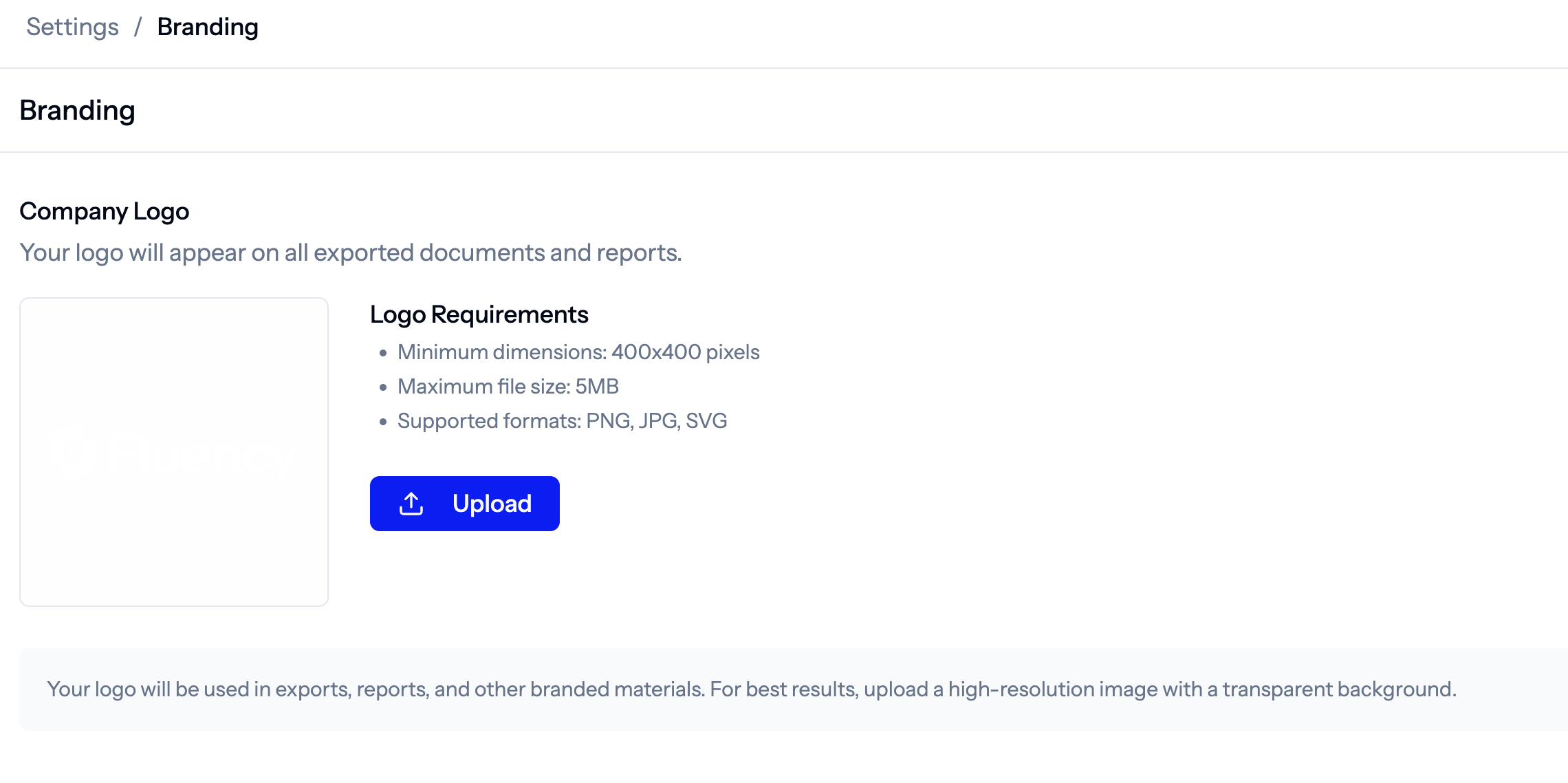This screenshot has height=783, width=1568.
Task: Click the logo usage info banner
Action: pyautogui.click(x=751, y=689)
